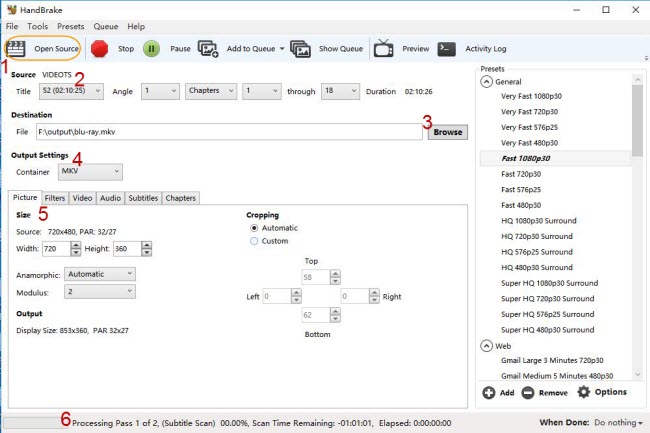Collapse the General presets group

[x=487, y=82]
